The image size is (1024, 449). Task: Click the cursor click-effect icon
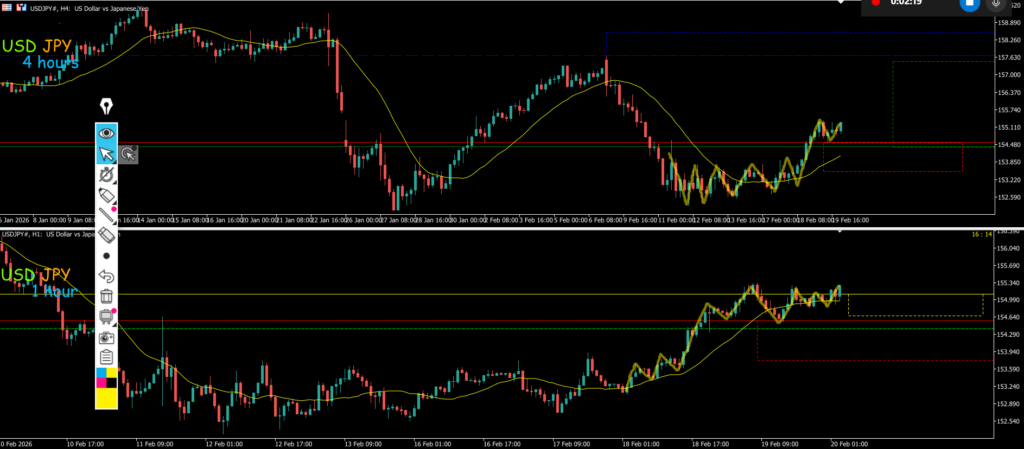point(128,154)
